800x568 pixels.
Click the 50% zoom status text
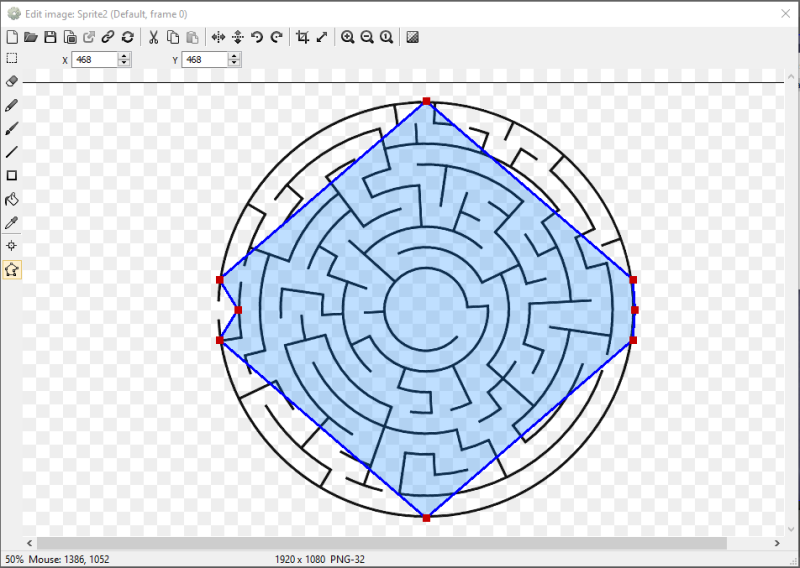[14, 559]
